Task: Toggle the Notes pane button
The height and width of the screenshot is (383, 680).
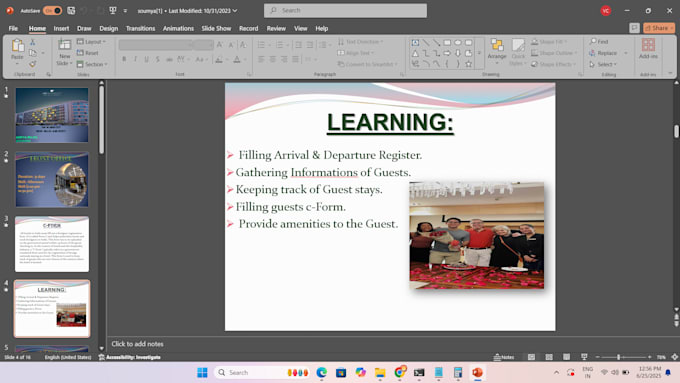Action: (504, 357)
